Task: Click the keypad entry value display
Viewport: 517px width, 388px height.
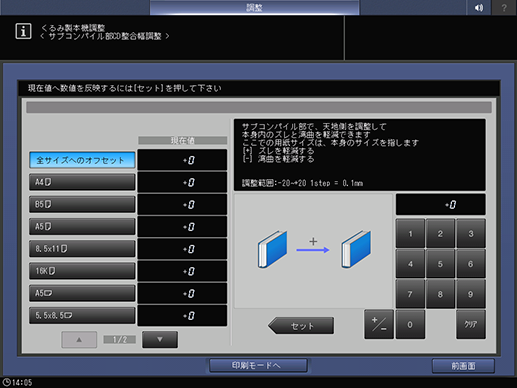Action: (x=440, y=205)
